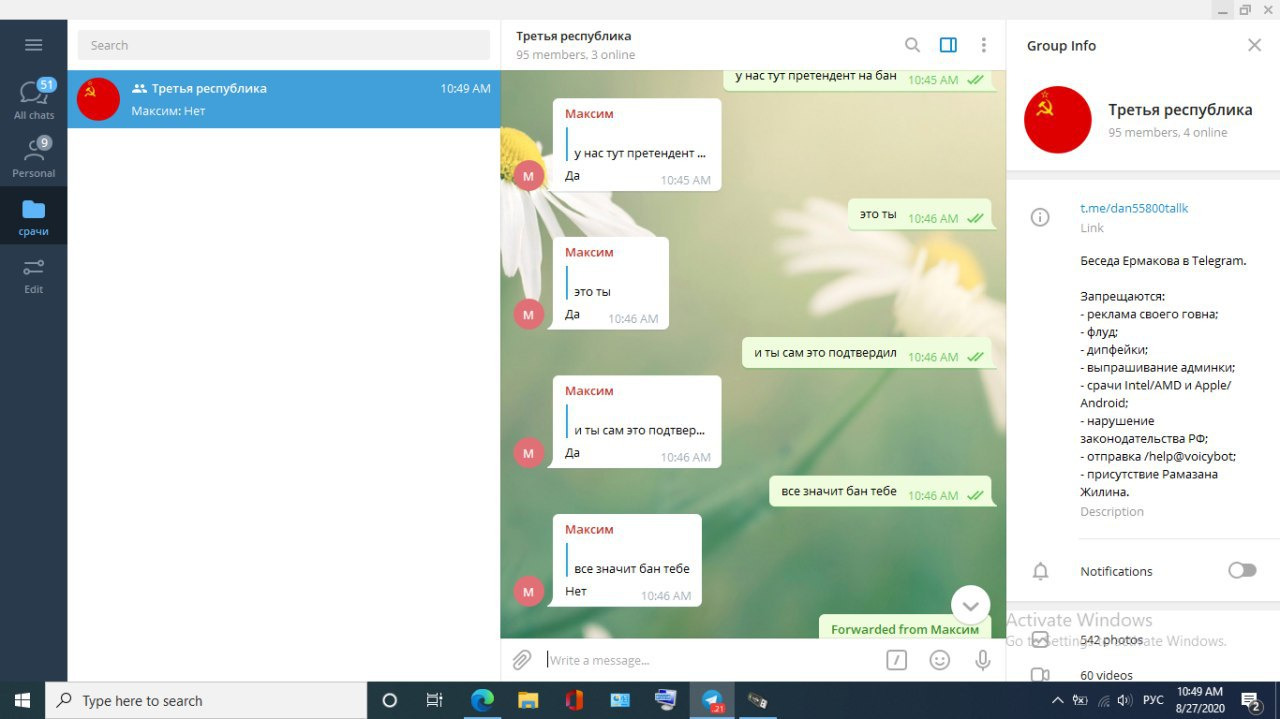1280x719 pixels.
Task: Open the taskbar clock showing 10:49 AM
Action: point(1199,700)
